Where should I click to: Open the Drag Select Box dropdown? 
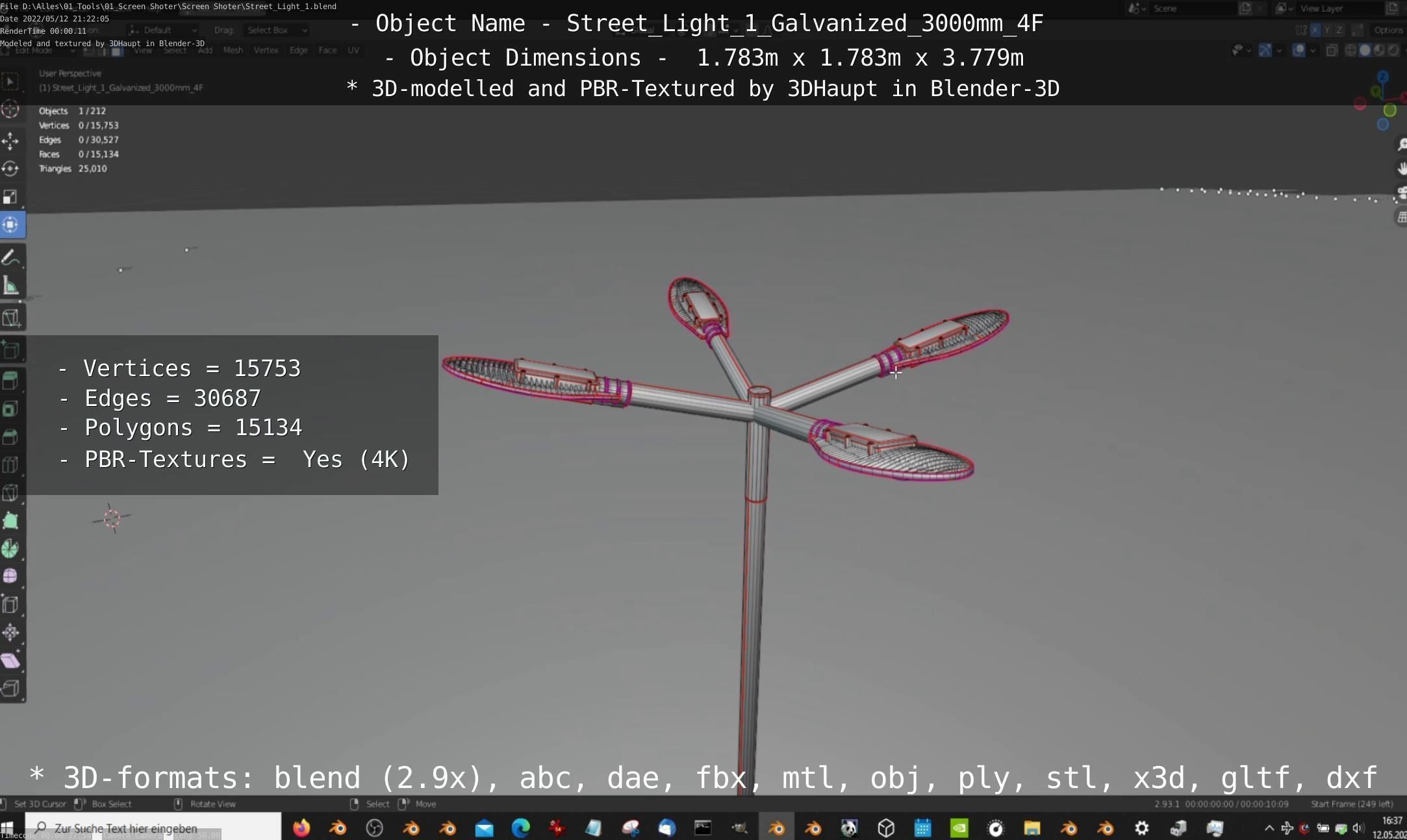point(277,31)
